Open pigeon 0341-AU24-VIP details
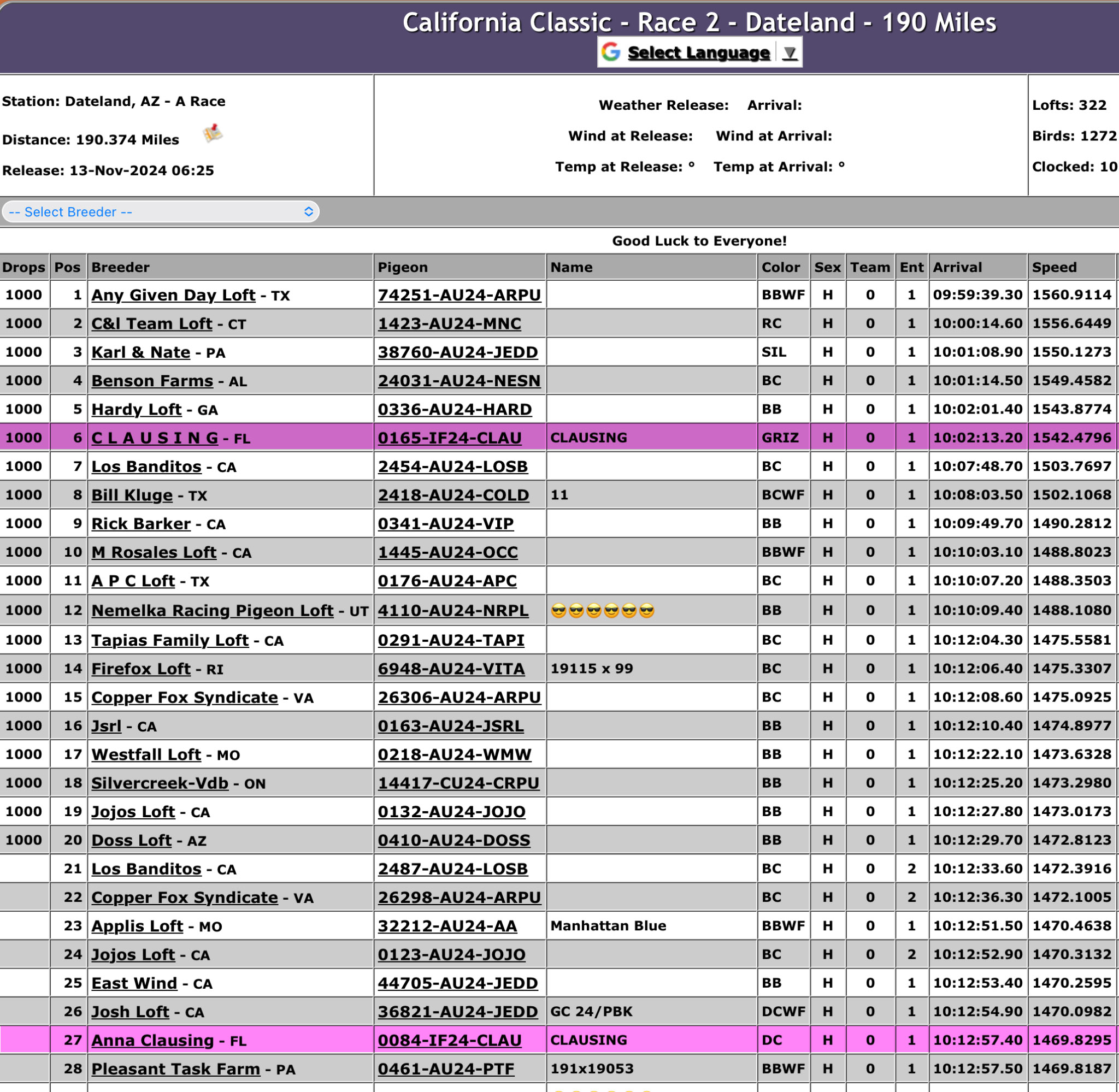Image resolution: width=1119 pixels, height=1092 pixels. coord(446,524)
